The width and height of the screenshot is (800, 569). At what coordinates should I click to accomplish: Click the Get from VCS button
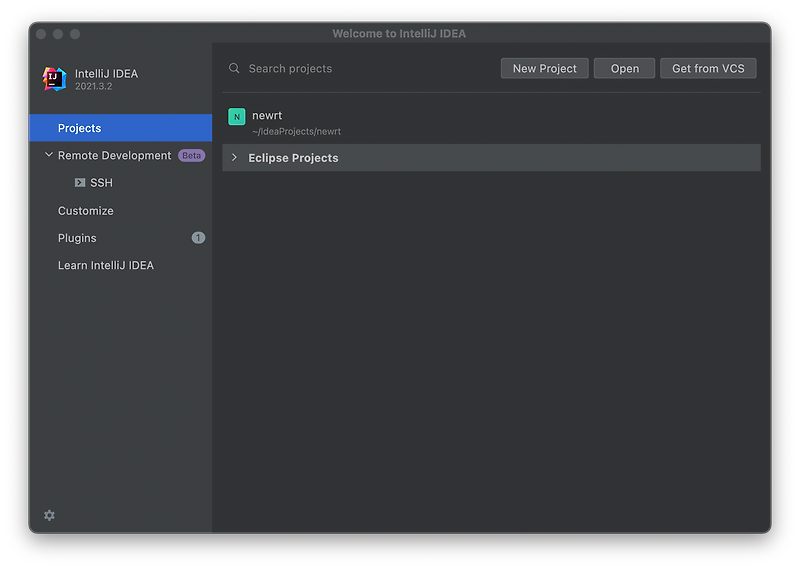click(x=708, y=68)
